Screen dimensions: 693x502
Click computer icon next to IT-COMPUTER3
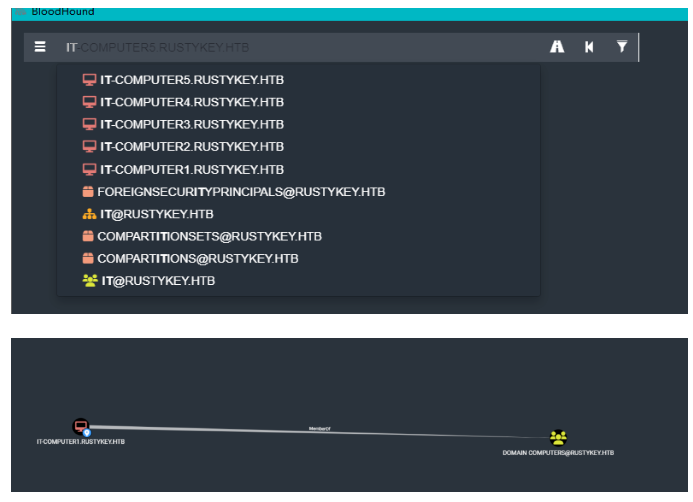point(89,124)
